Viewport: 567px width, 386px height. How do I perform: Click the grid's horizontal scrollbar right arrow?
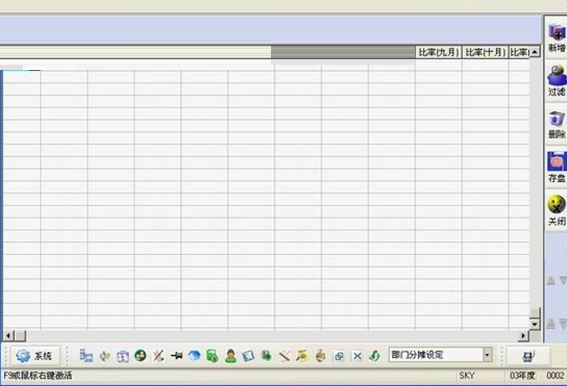[523, 336]
